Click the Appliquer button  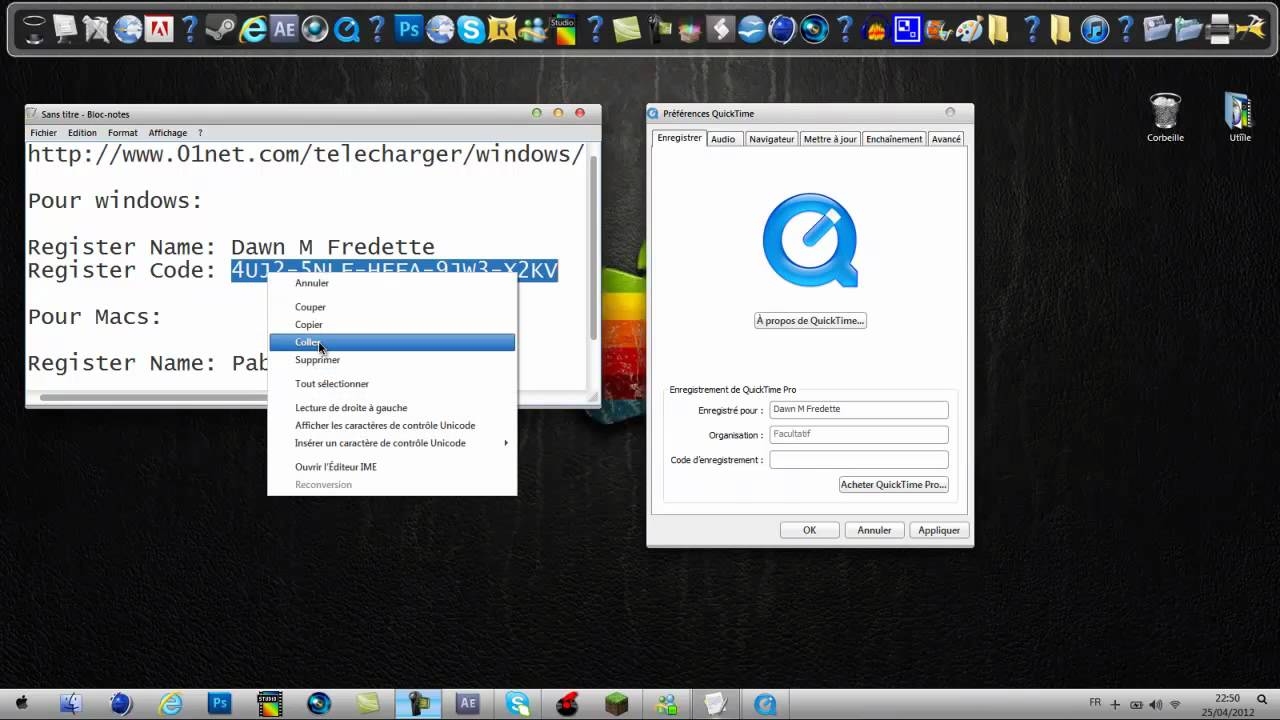click(x=939, y=530)
